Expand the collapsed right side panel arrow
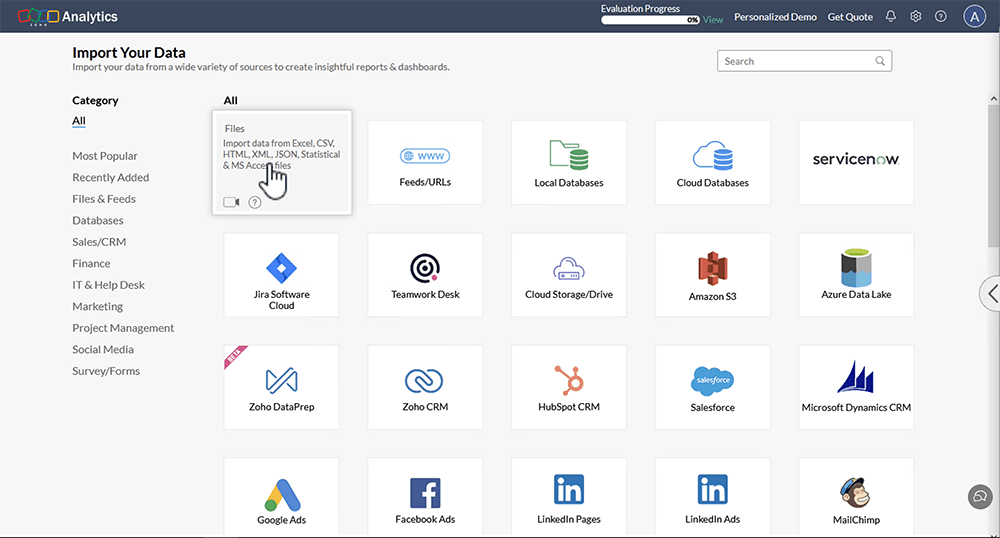1000x538 pixels. pos(990,294)
